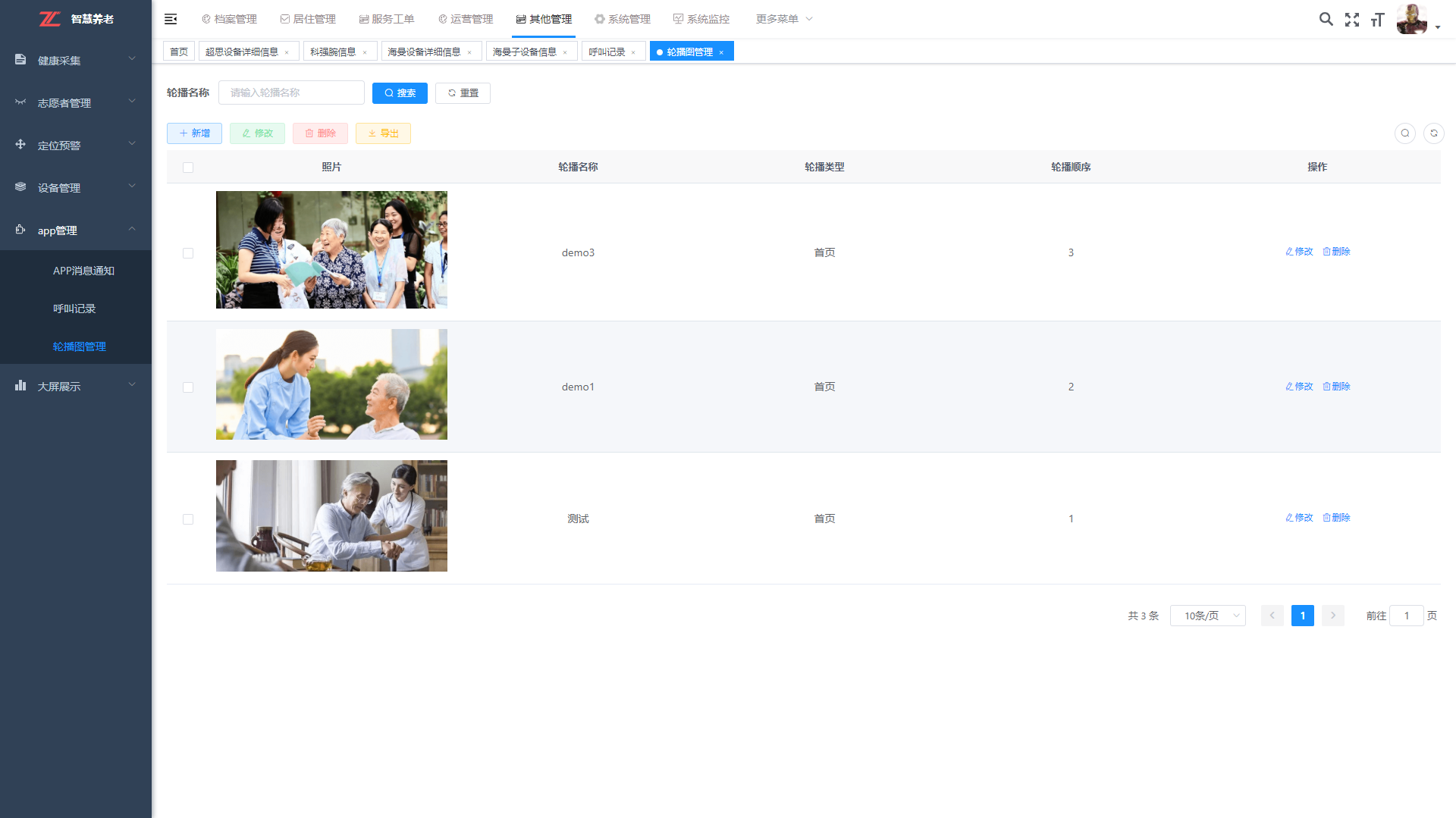Expand the 更多菜单 dropdown

click(x=783, y=19)
